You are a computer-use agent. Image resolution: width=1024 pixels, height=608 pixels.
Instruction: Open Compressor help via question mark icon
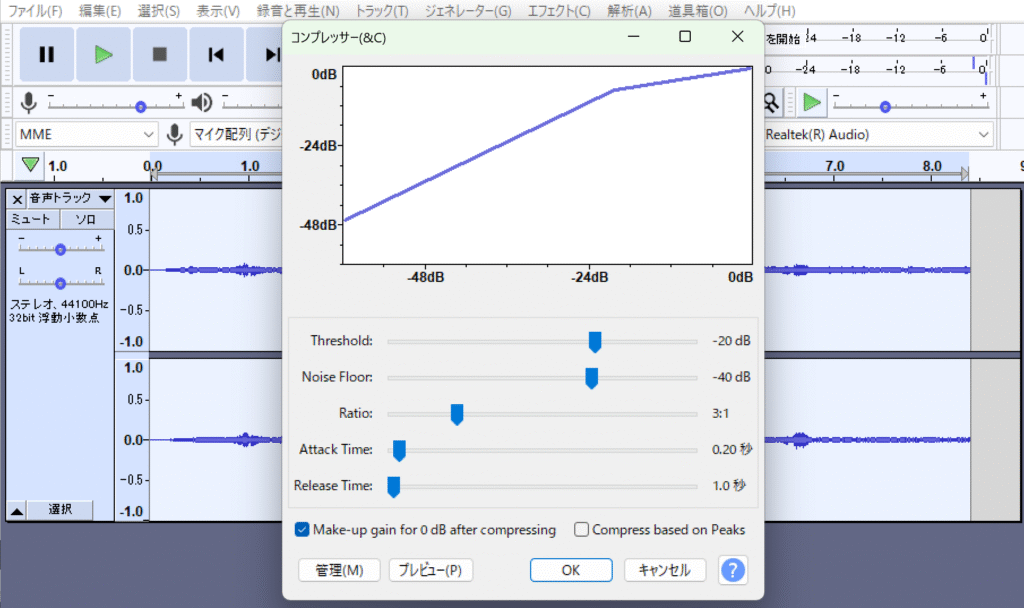coord(733,570)
